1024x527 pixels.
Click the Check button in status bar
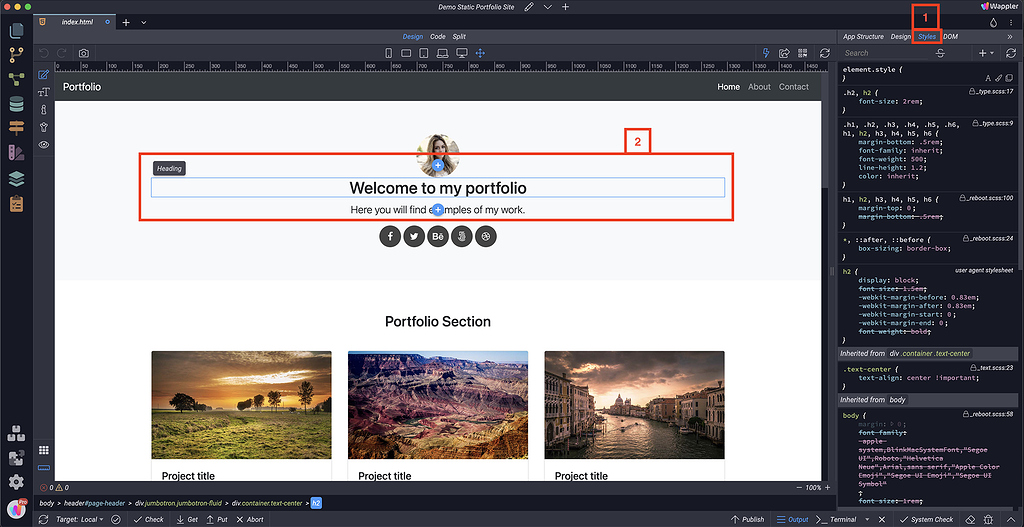pyautogui.click(x=149, y=519)
